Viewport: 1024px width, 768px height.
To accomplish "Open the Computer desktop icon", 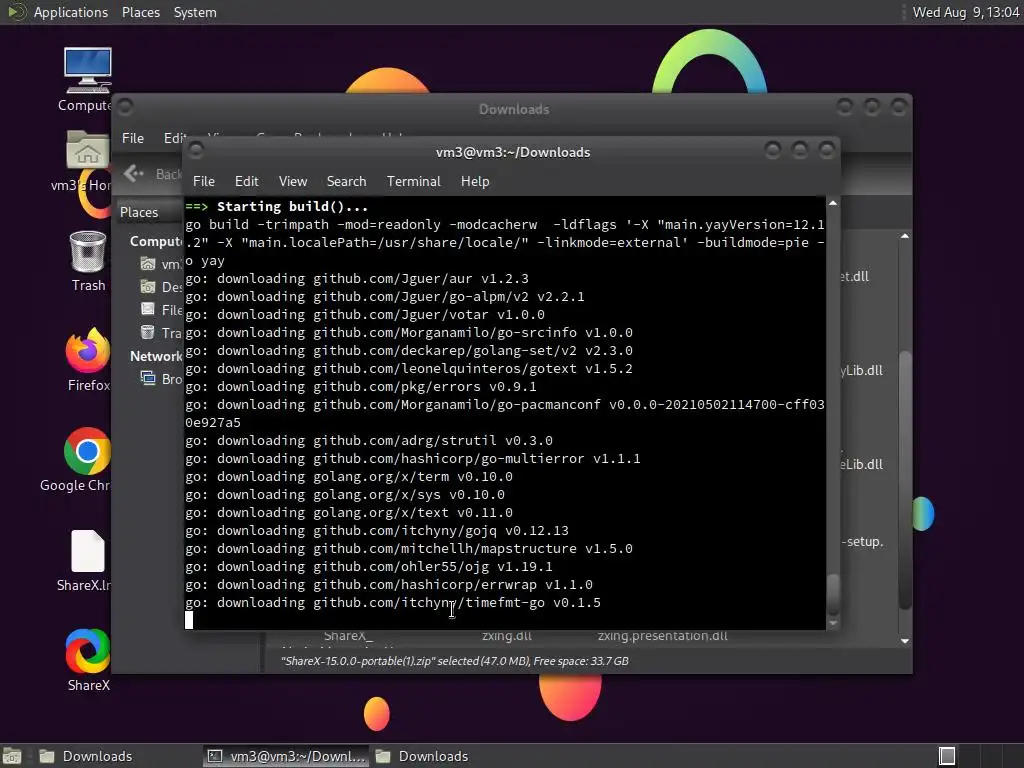I will (x=88, y=71).
